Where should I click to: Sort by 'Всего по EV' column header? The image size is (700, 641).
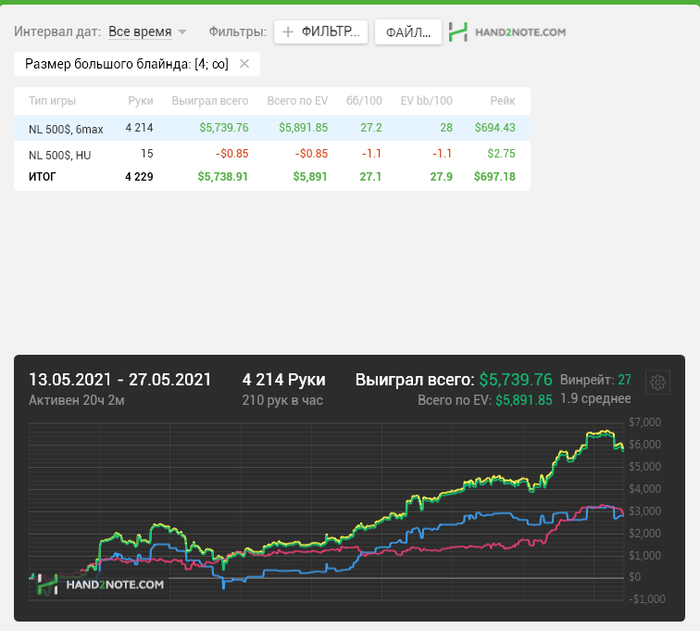297,101
